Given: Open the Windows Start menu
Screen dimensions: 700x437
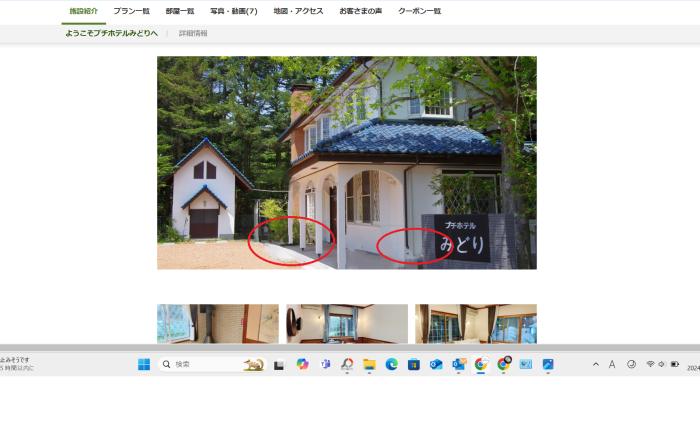Looking at the screenshot, I should click(x=144, y=365).
